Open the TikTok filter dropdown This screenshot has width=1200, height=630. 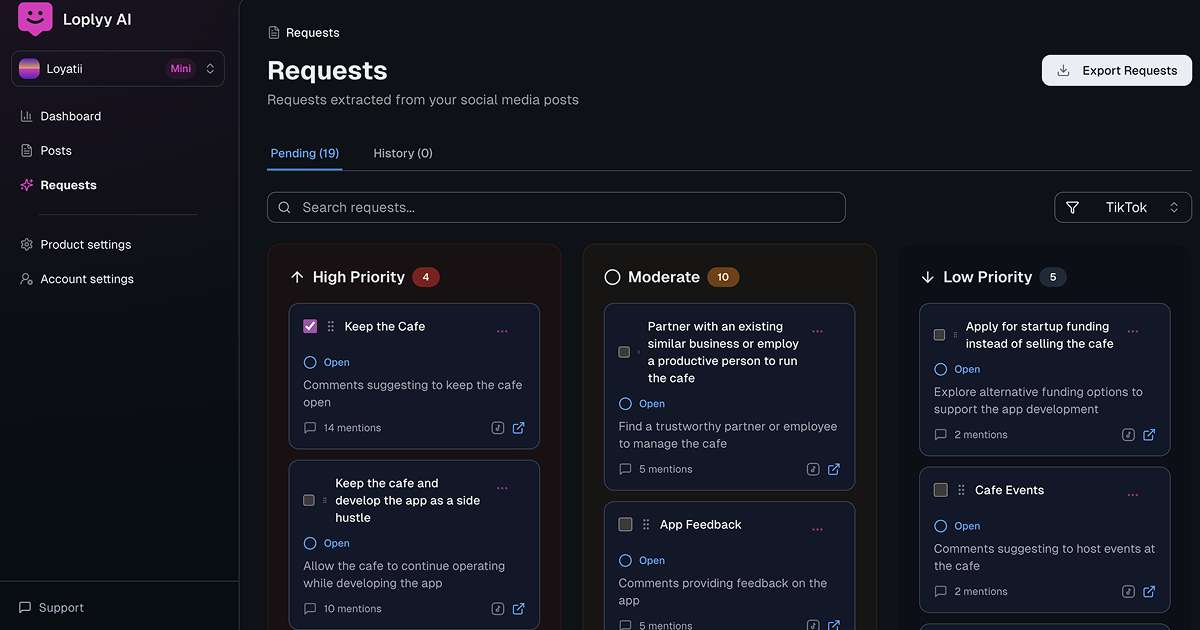click(1123, 207)
